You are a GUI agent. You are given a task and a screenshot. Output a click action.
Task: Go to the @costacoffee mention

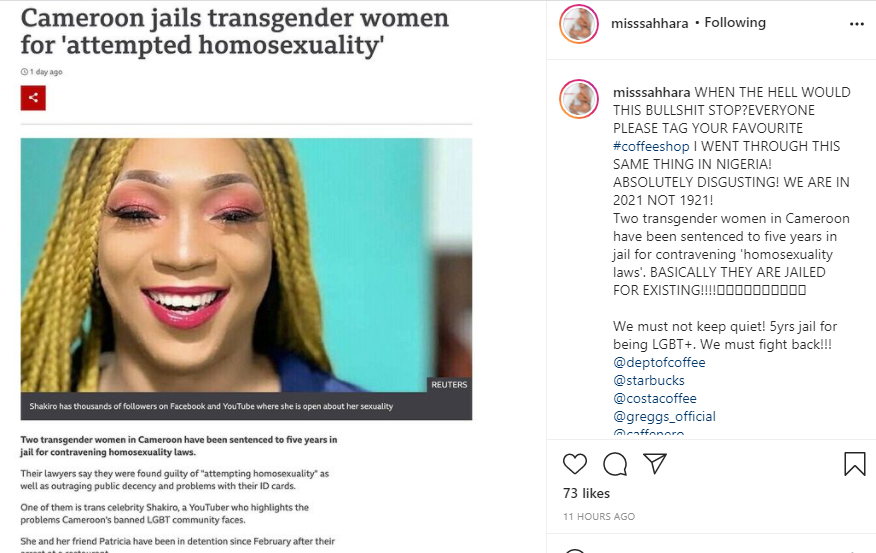(x=655, y=398)
